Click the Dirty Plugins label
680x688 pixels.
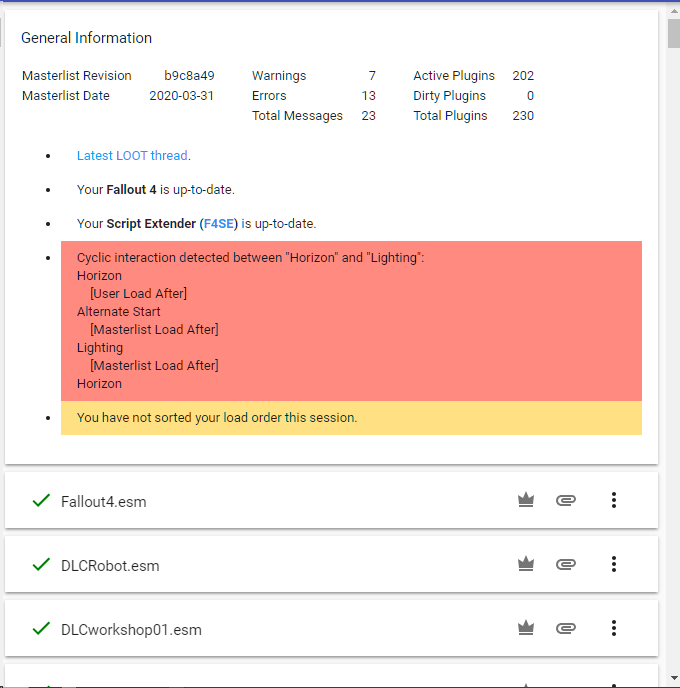449,96
